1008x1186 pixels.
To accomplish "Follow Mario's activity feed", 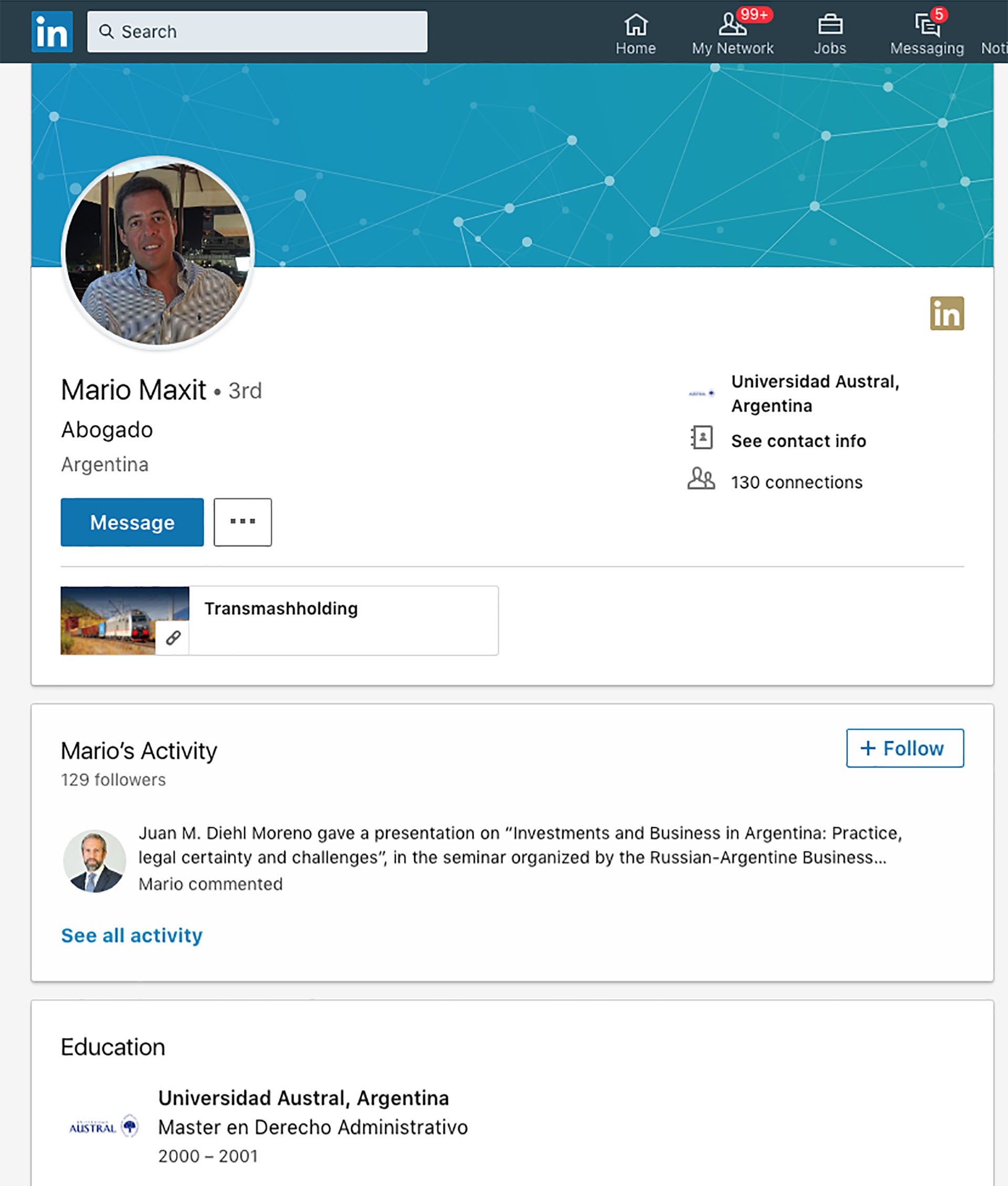I will pos(905,748).
